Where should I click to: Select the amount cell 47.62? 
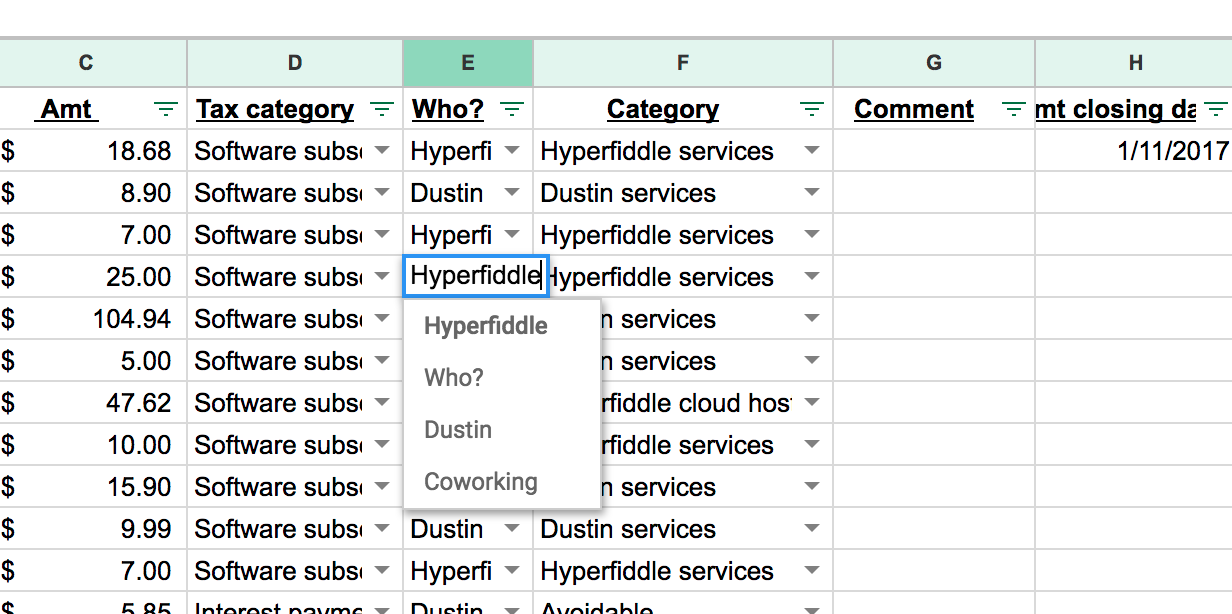point(93,403)
